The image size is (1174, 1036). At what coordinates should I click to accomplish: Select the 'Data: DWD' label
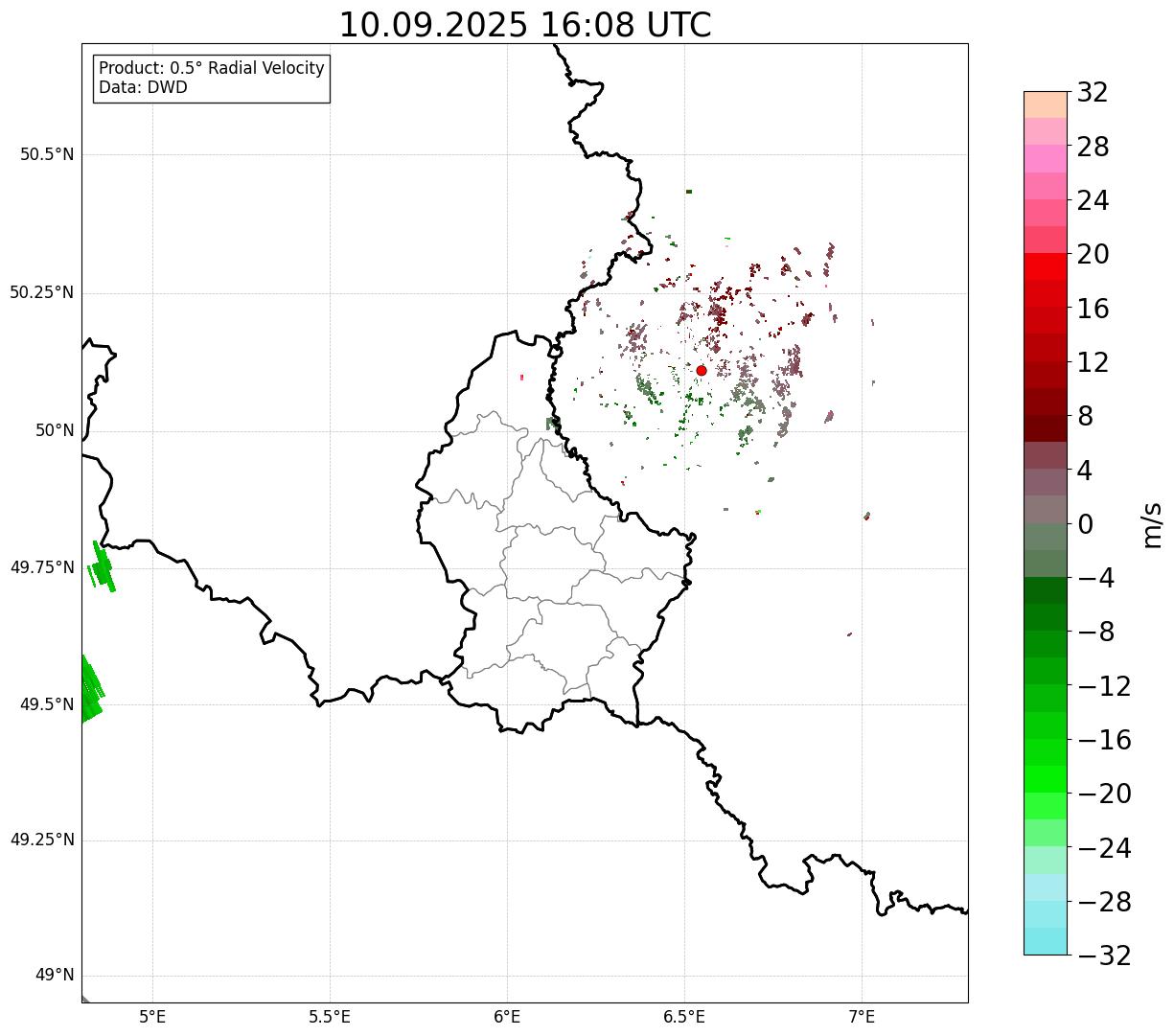coord(144,88)
